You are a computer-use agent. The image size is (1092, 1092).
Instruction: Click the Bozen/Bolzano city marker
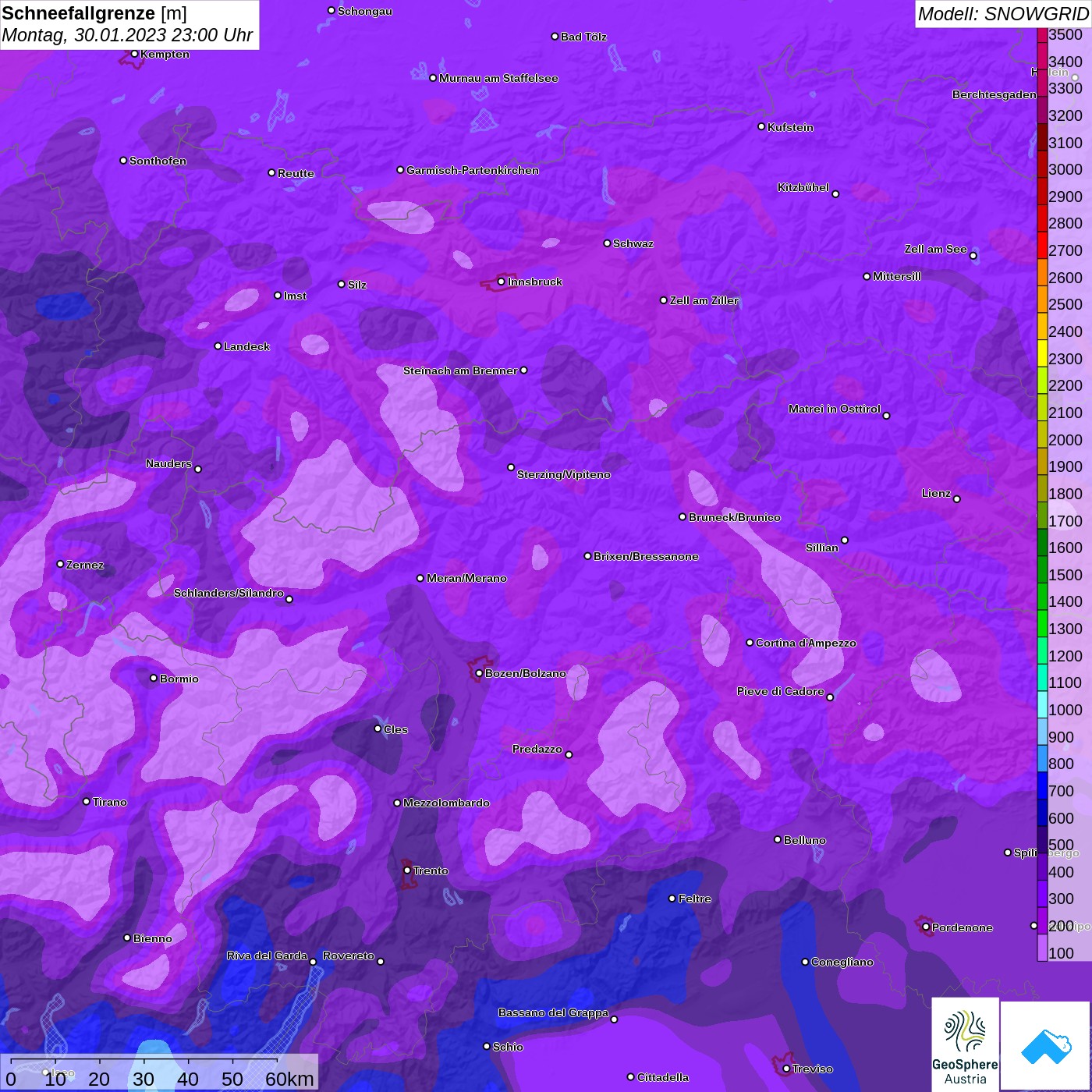[479, 673]
